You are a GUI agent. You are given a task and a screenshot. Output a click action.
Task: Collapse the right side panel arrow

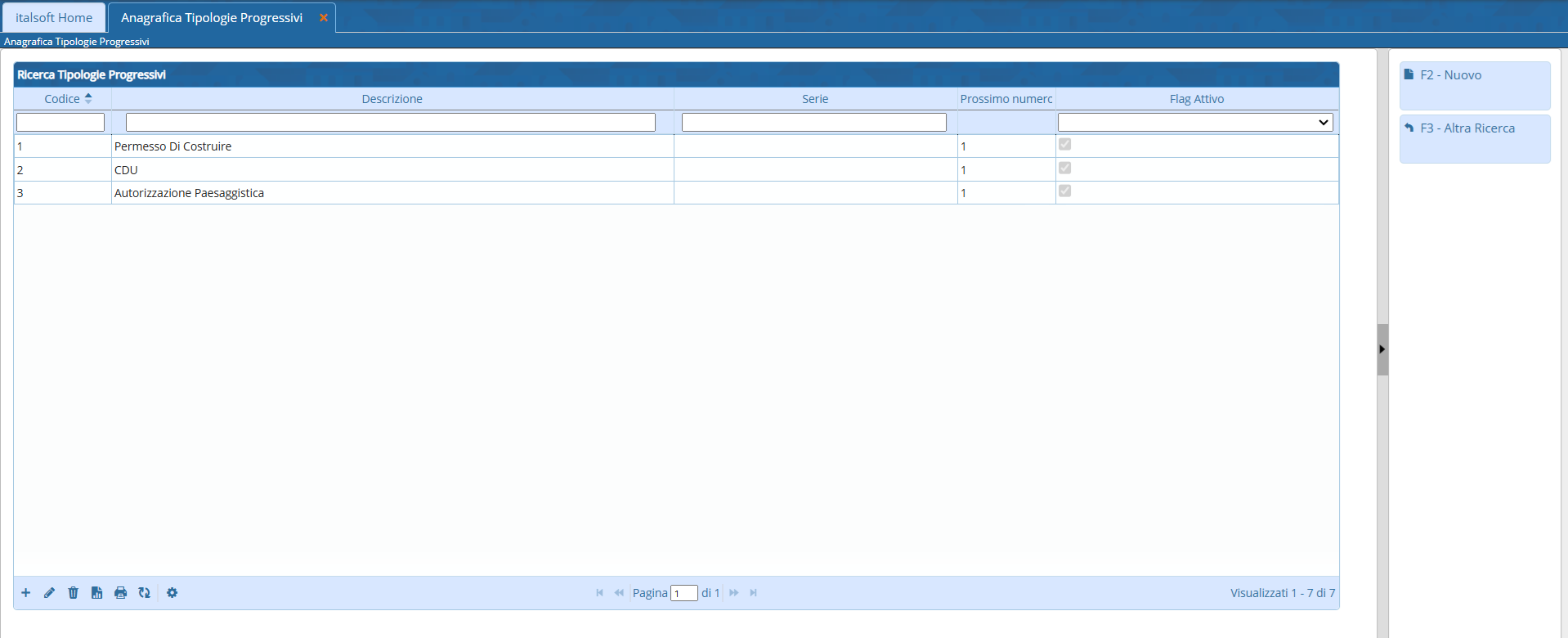click(1382, 349)
